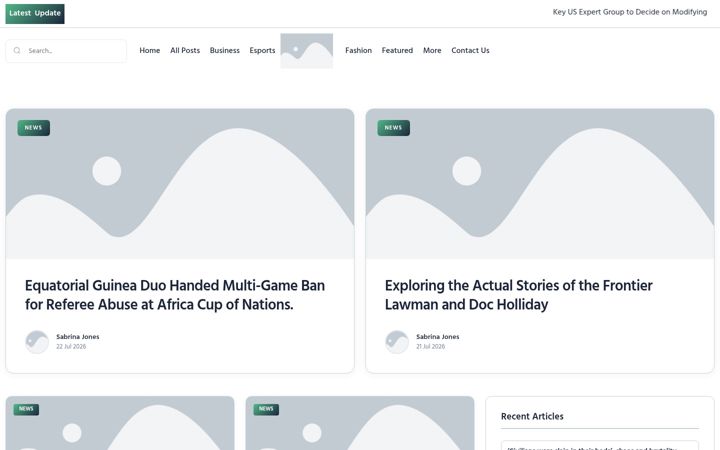Screen dimensions: 720x450
Task: Click author name Sabrina Jones on 21 Jul article
Action: [x=438, y=337]
